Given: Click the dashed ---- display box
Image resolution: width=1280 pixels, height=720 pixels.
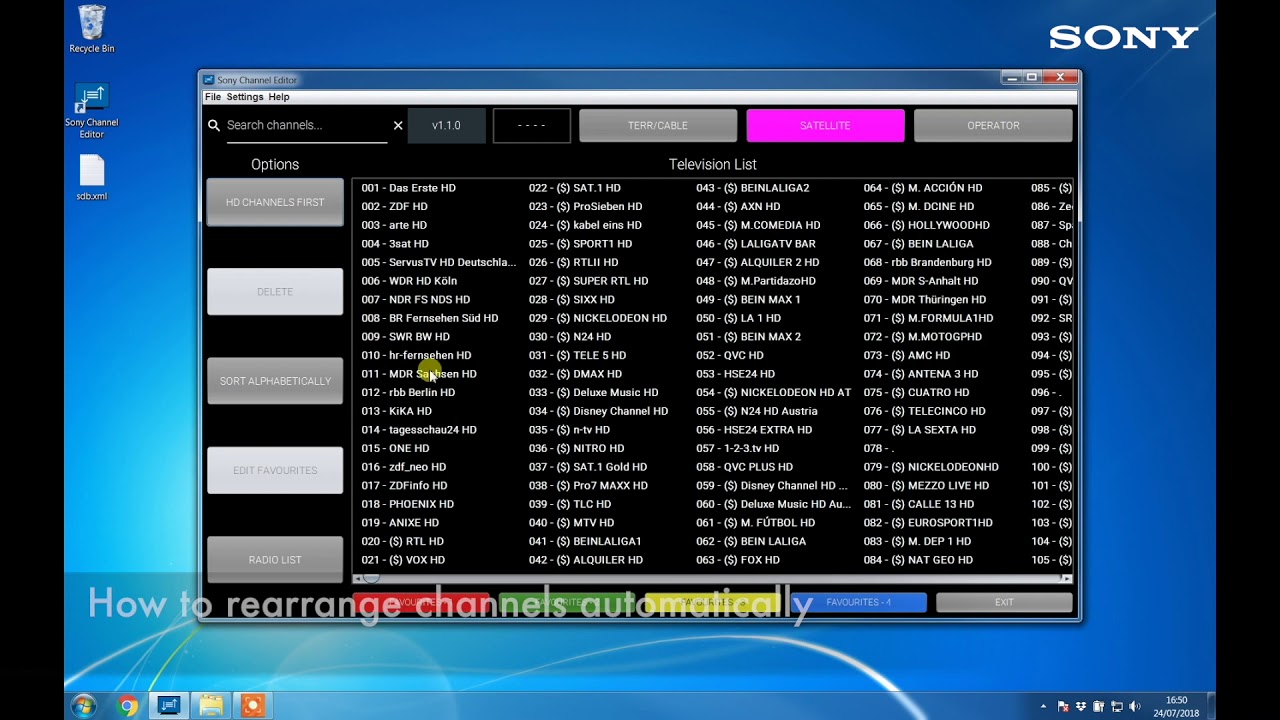Looking at the screenshot, I should coord(532,126).
